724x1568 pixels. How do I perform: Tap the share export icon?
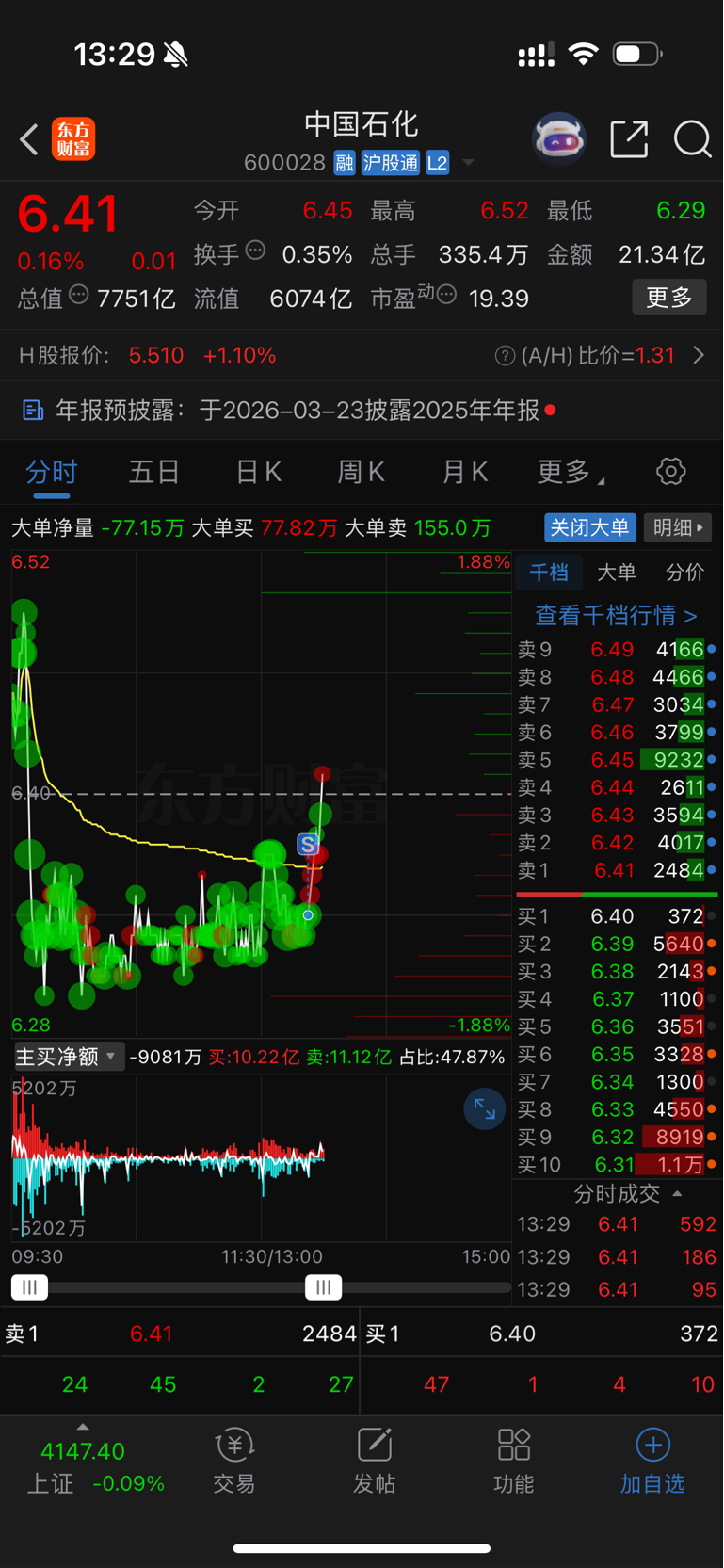pos(629,139)
